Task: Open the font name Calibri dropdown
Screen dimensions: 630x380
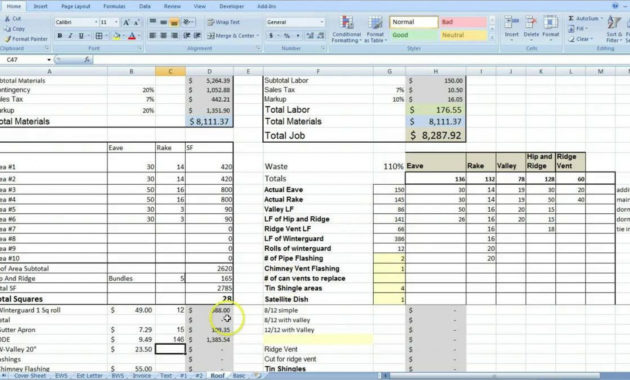Action: click(96, 22)
